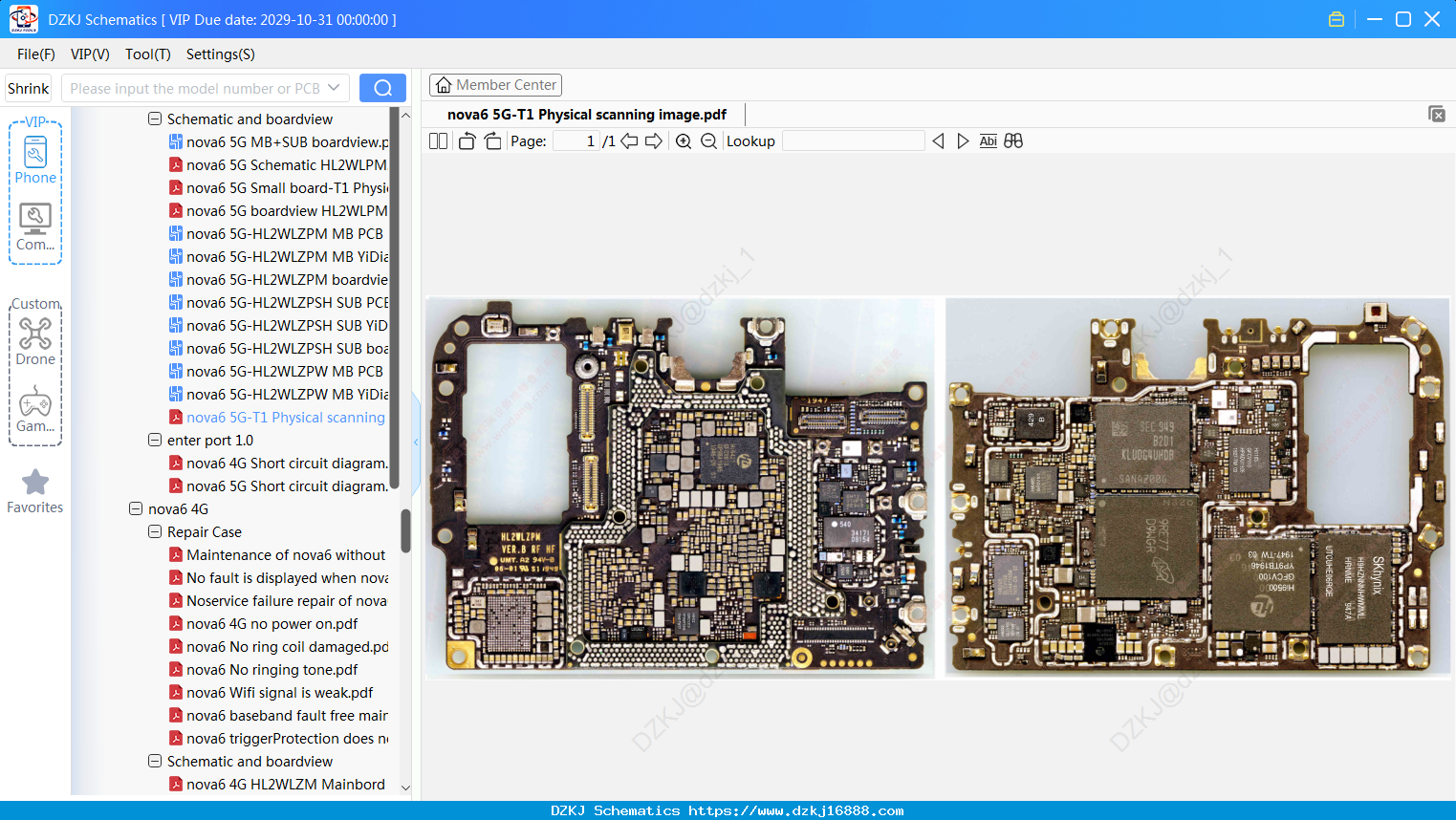Open the Game console category icon
Screen dimensions: 1456x820
coord(35,409)
